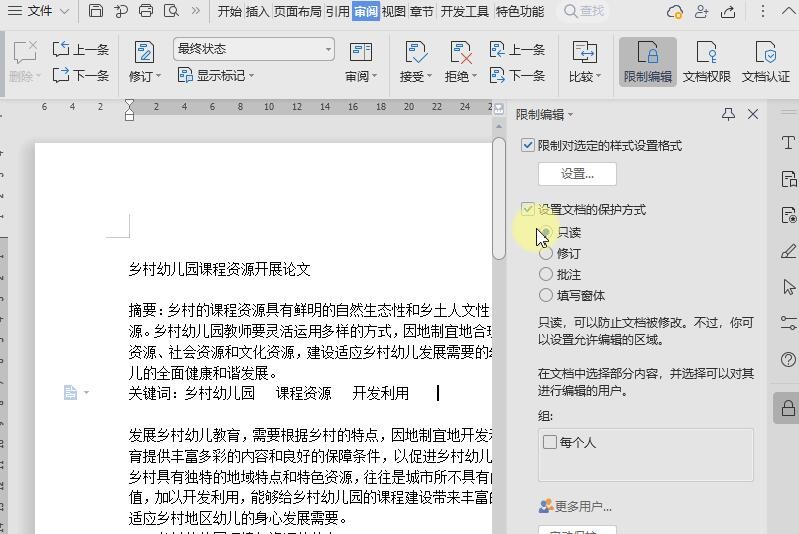This screenshot has height=534, width=799.
Task: Open the 文件 menu
Action: pos(39,11)
